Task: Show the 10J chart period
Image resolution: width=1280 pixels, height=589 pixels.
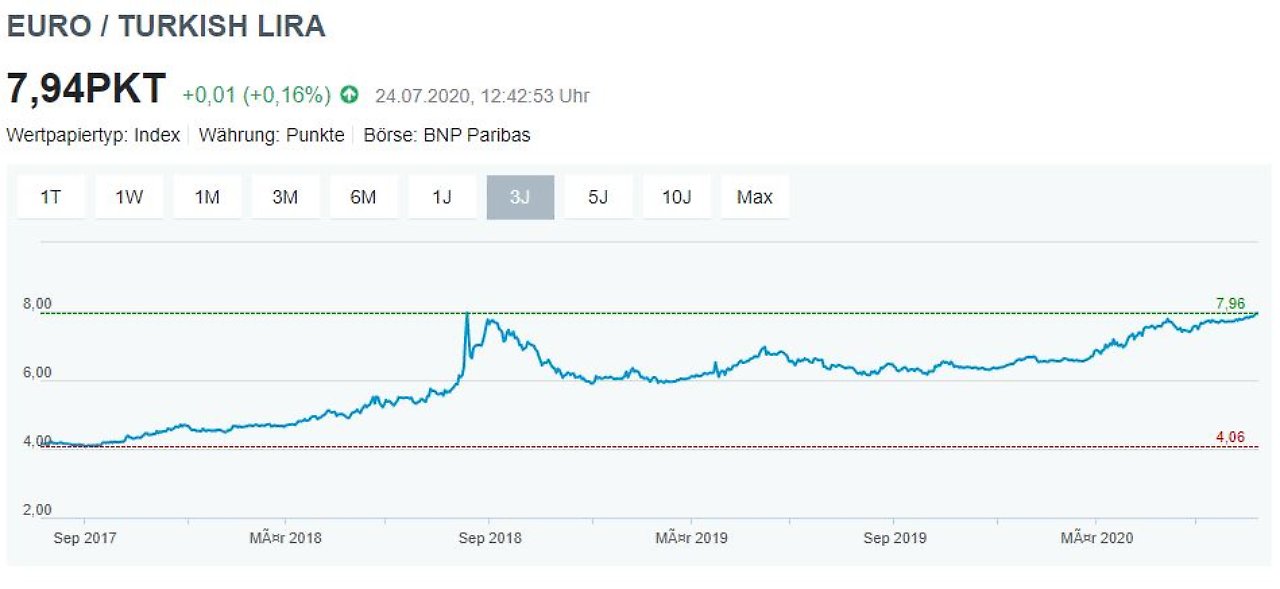Action: point(676,197)
